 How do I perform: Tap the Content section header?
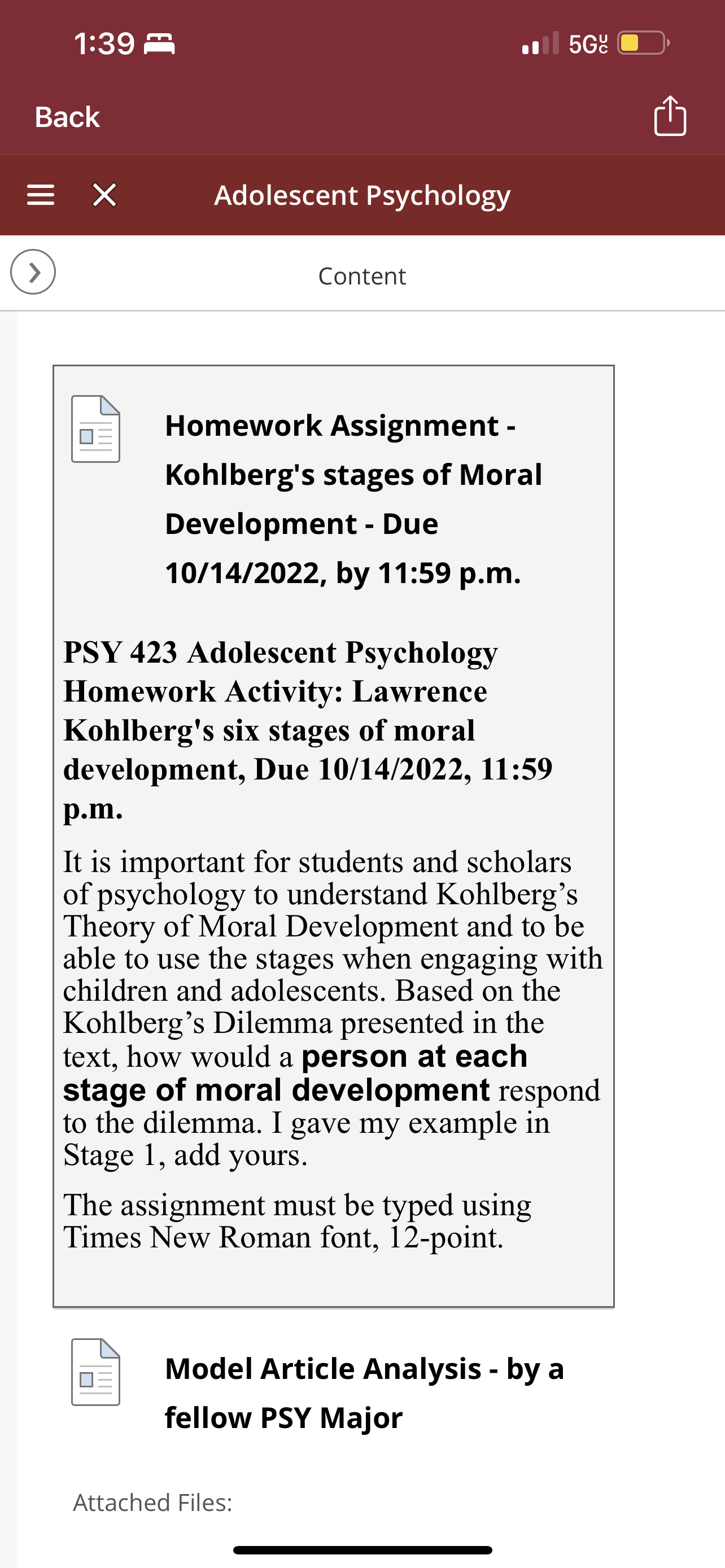coord(362,277)
